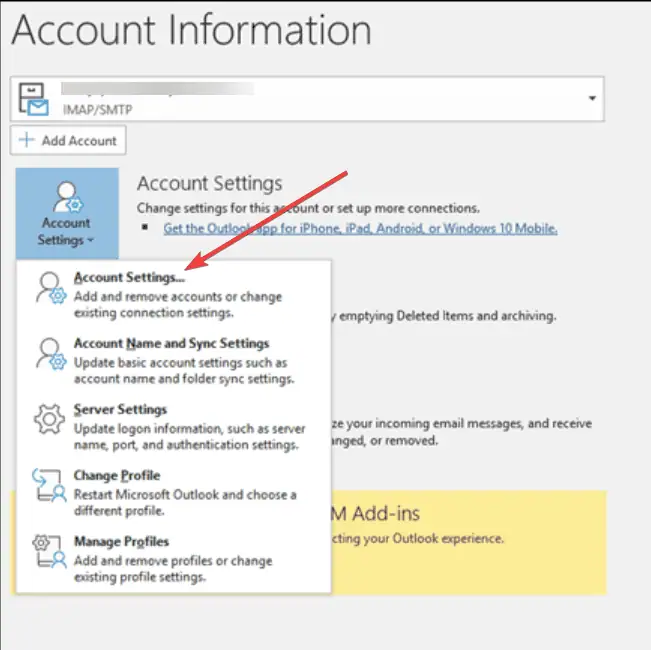The width and height of the screenshot is (651, 650).
Task: Click 'Add and remove profiles or change' text
Action: pos(173,561)
